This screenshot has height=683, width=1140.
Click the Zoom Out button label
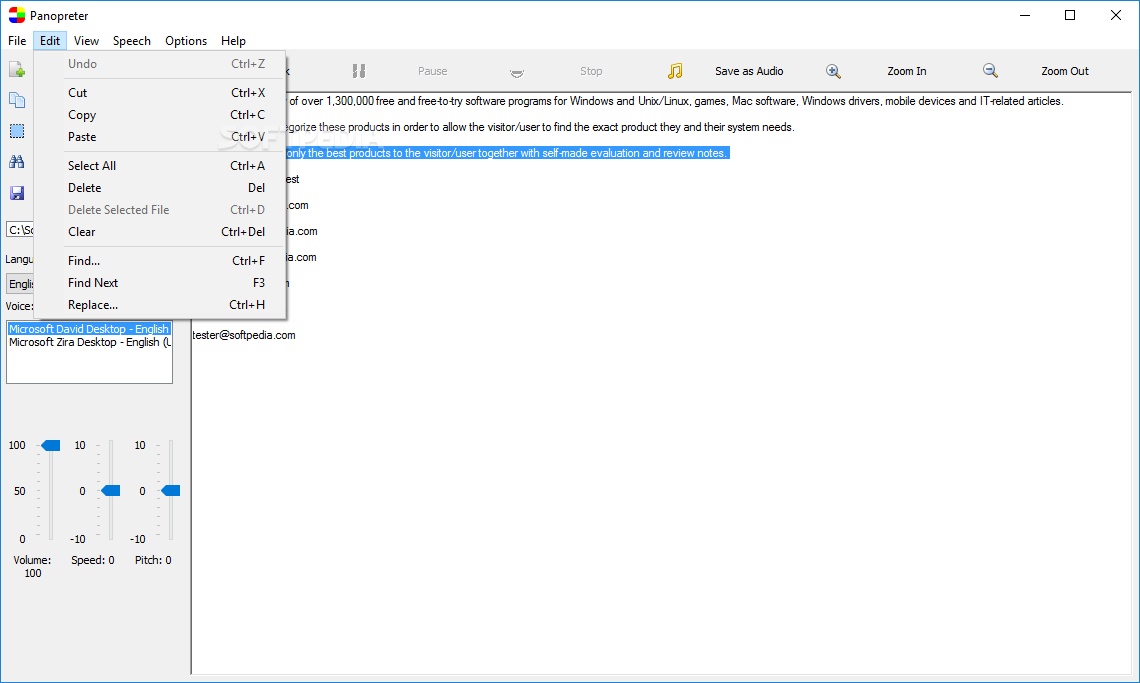[1064, 71]
